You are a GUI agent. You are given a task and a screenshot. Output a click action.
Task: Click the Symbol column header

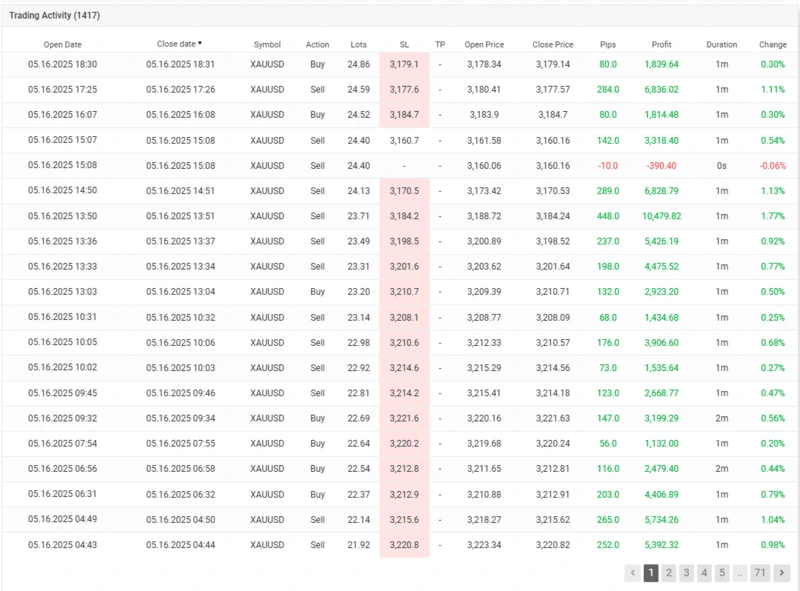pyautogui.click(x=267, y=45)
